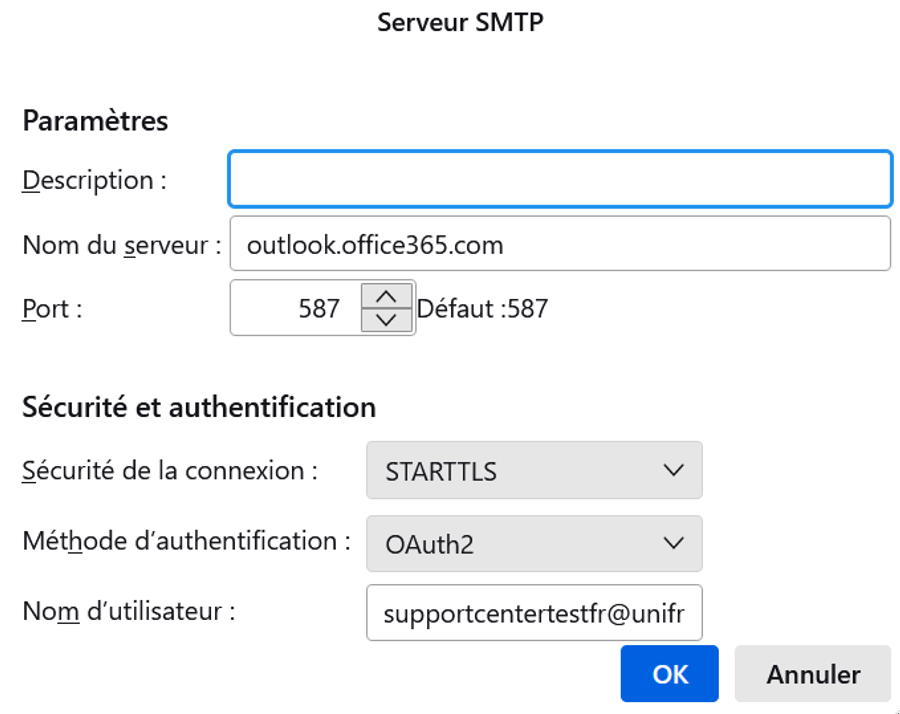Click the Nom du serveur label
The image size is (900, 714).
click(122, 245)
